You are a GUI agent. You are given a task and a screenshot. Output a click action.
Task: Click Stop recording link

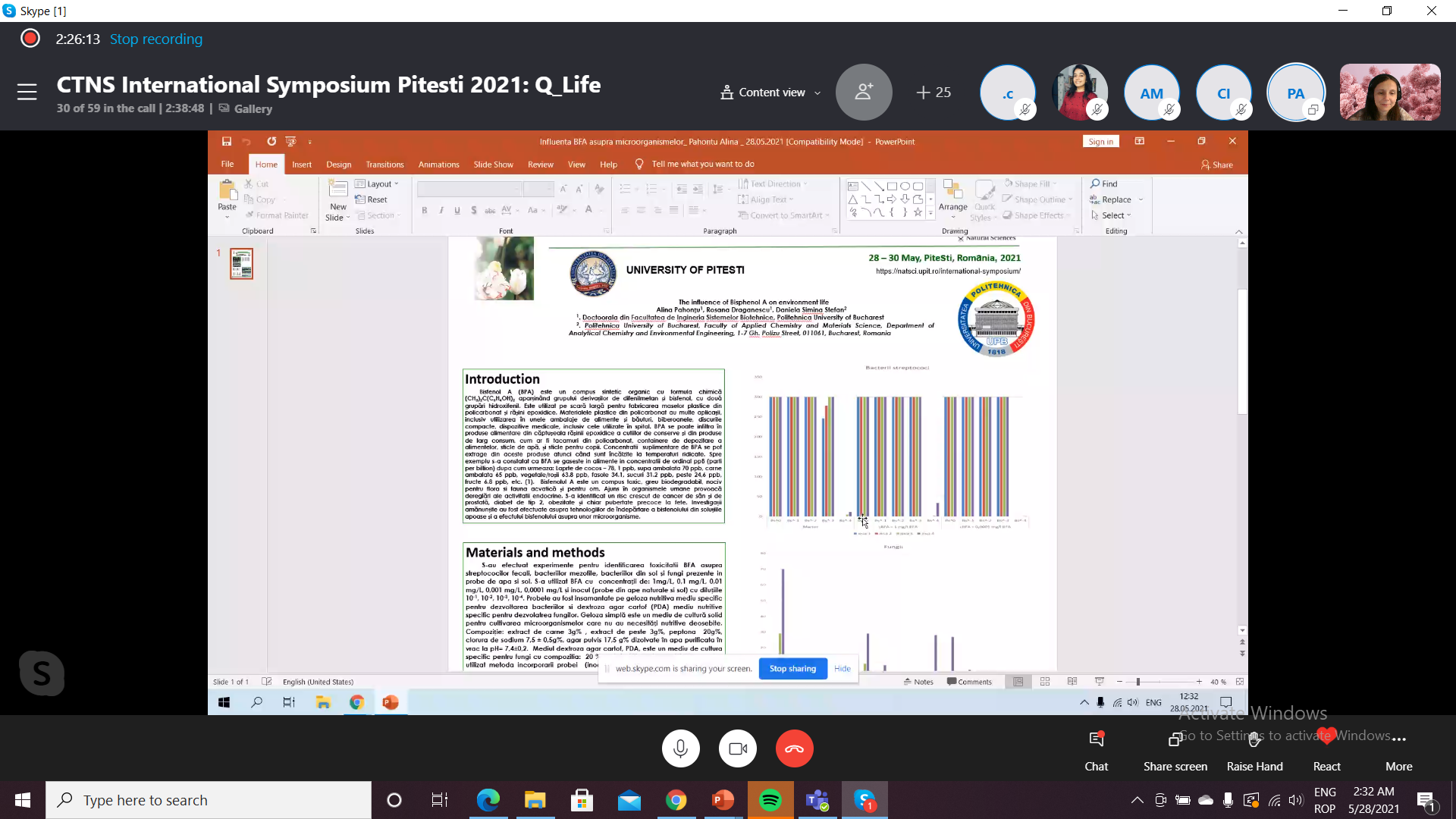[155, 39]
